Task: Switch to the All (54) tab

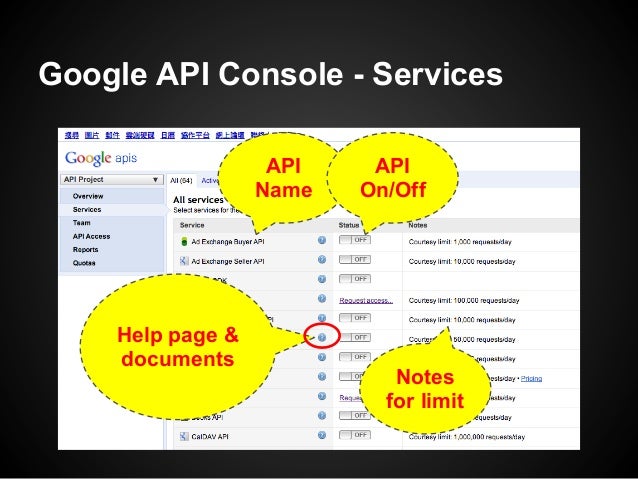Action: pyautogui.click(x=181, y=180)
